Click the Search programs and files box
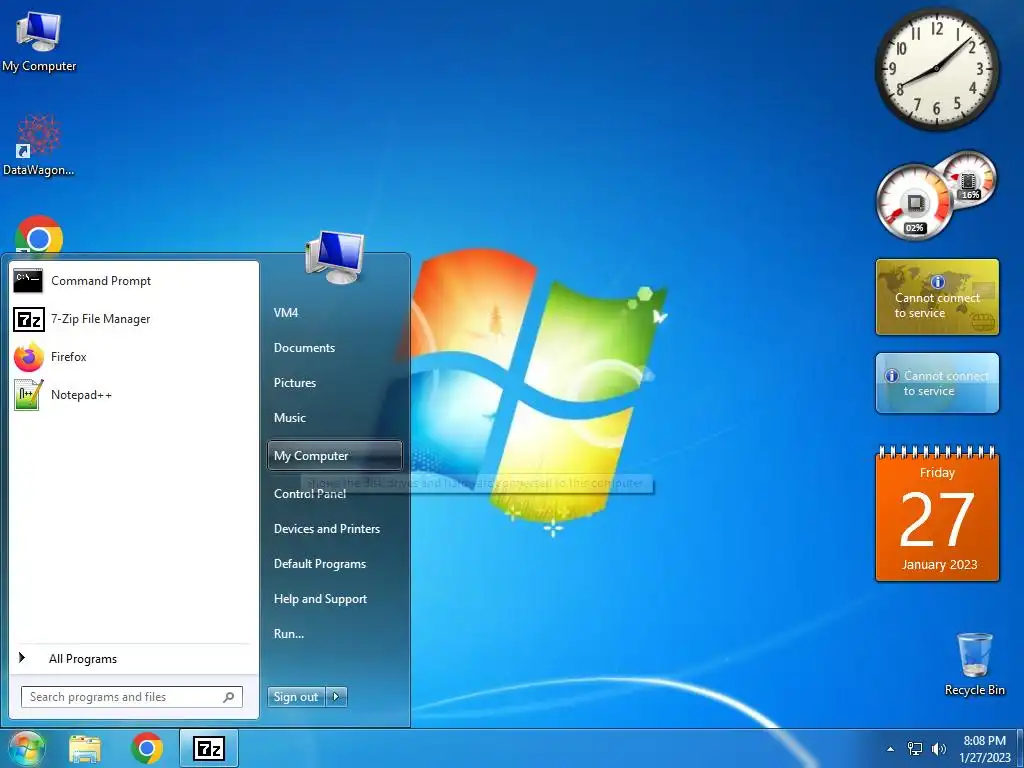Image resolution: width=1024 pixels, height=768 pixels. (132, 697)
